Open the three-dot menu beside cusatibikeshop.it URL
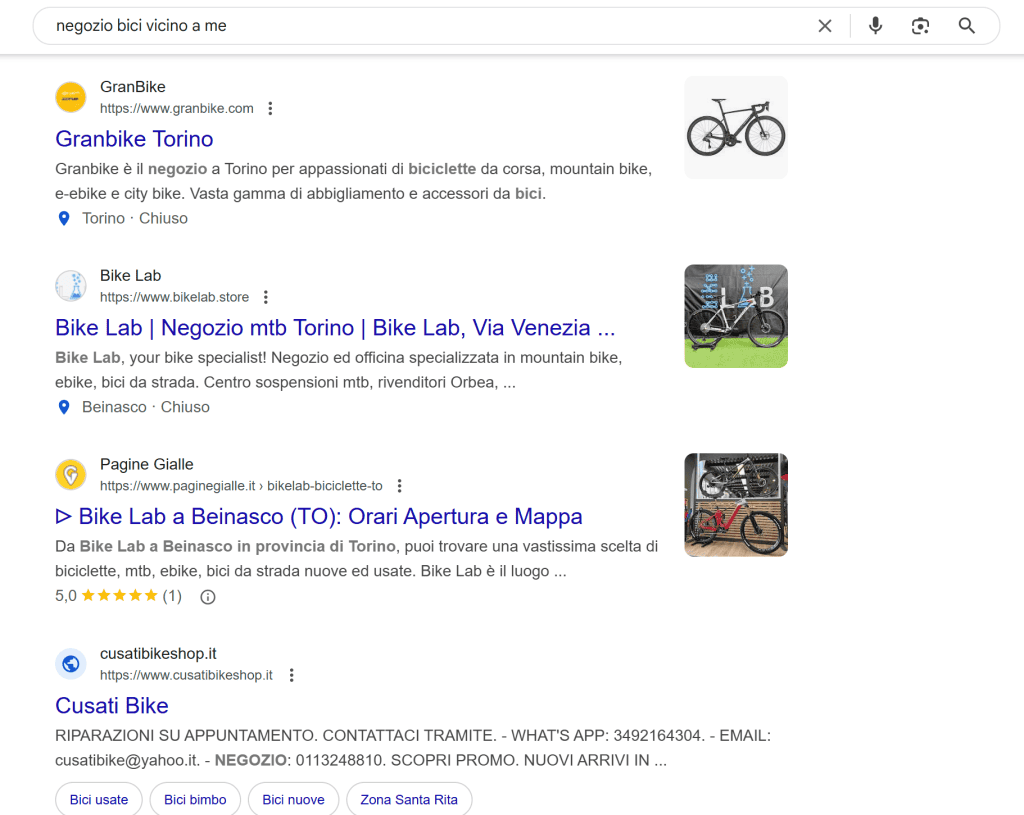Image resolution: width=1024 pixels, height=815 pixels. (292, 675)
